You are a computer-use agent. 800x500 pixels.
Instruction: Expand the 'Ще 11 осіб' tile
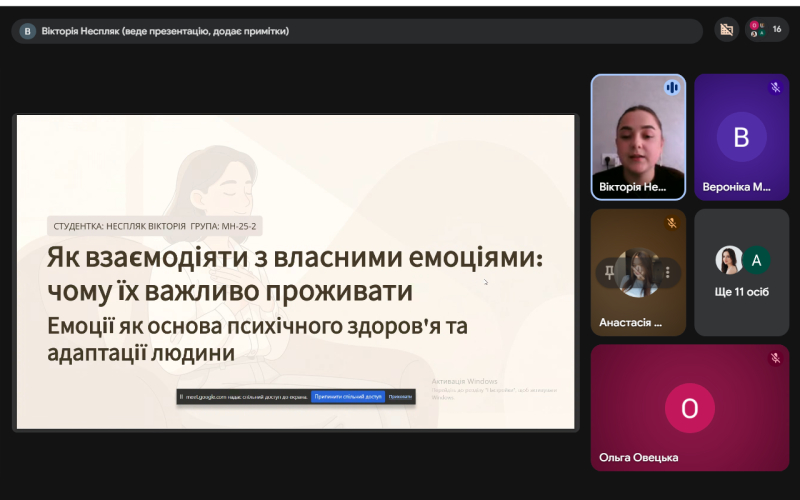pos(741,272)
